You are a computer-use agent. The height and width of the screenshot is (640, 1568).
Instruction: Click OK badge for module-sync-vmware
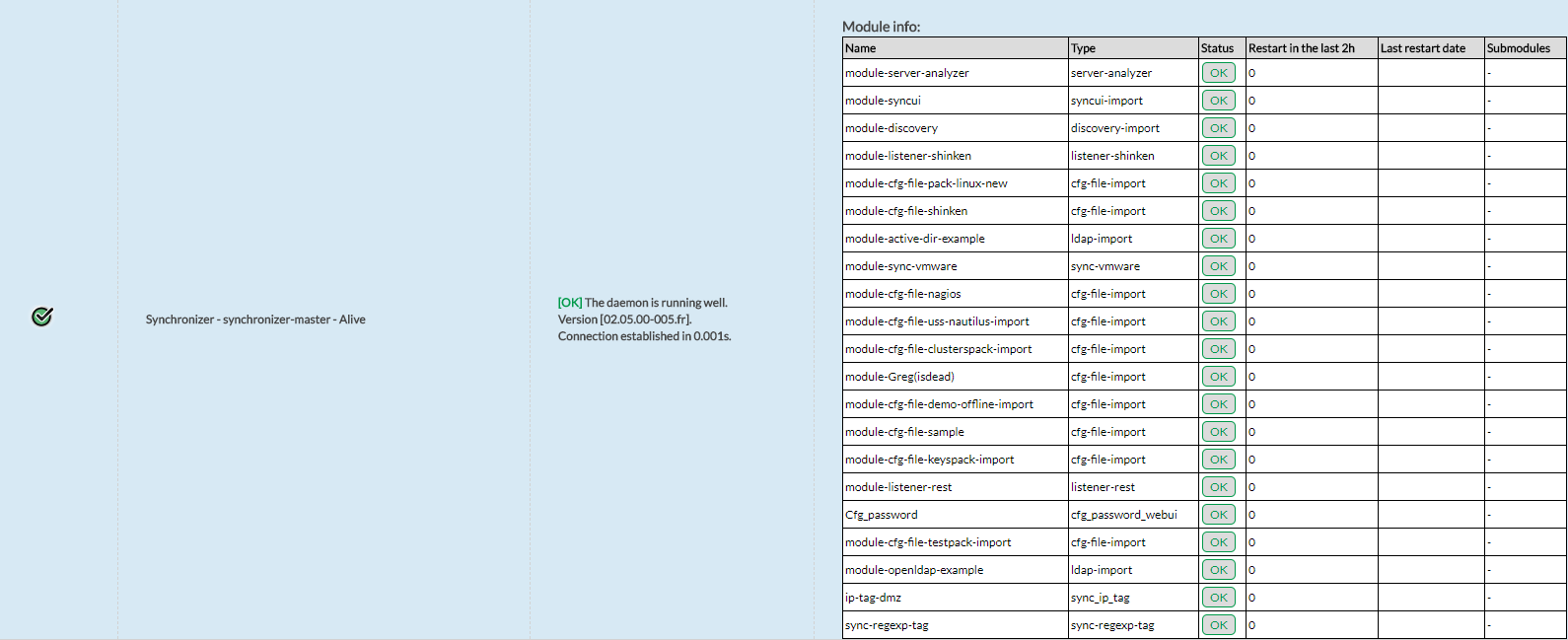(x=1218, y=266)
